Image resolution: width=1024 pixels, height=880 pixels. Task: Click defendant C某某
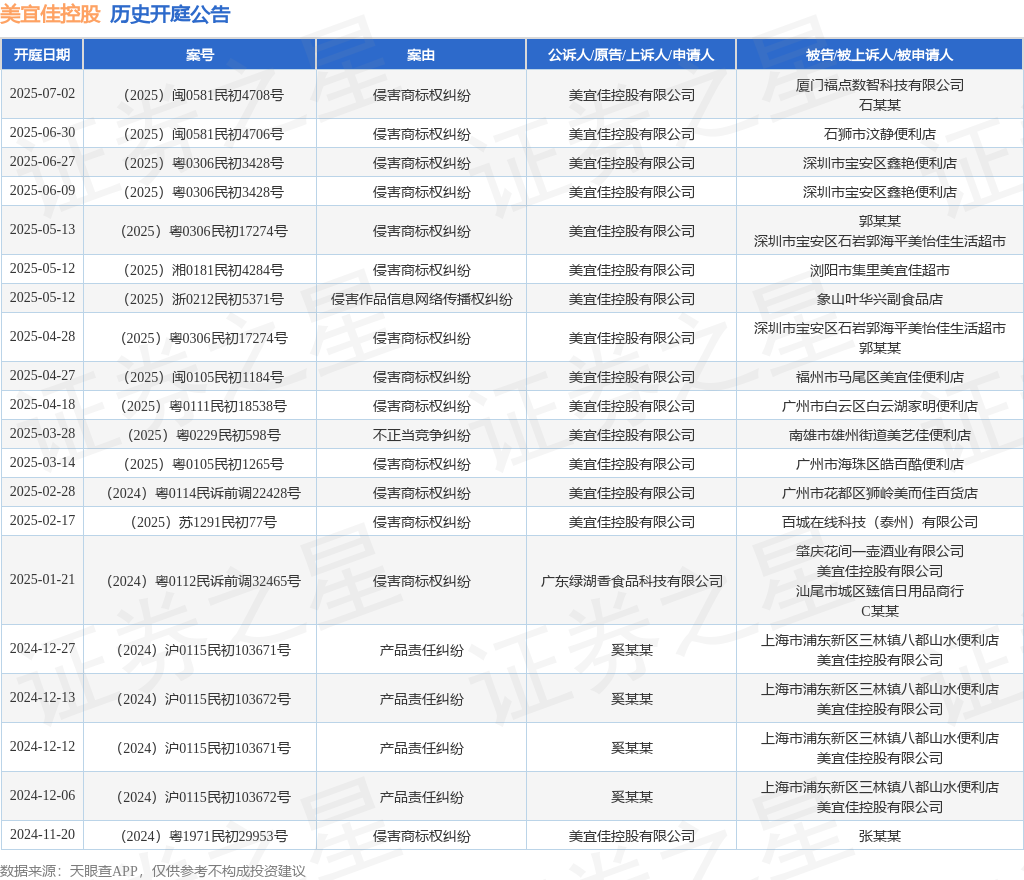pyautogui.click(x=880, y=611)
